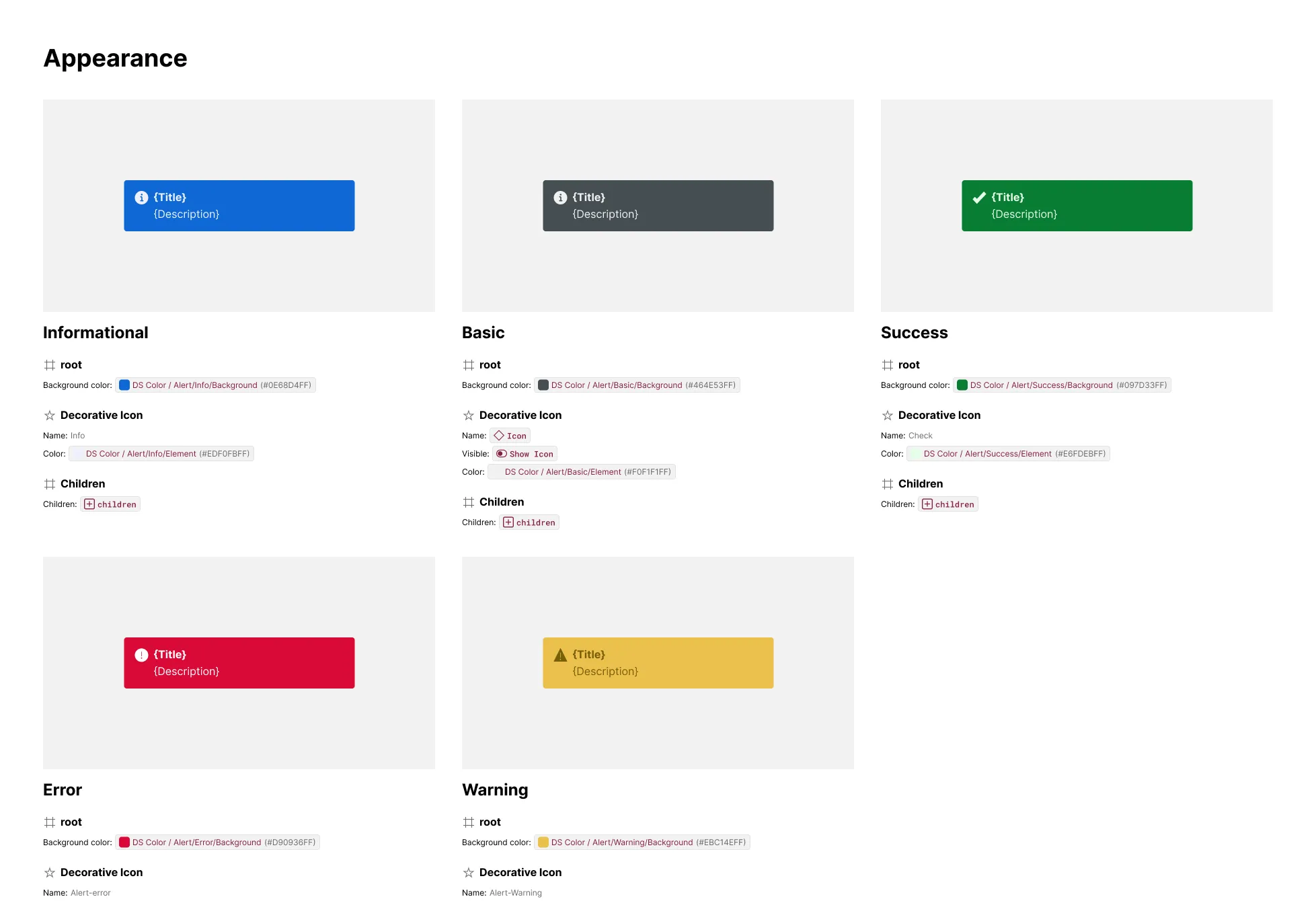This screenshot has height=903, width=1316.
Task: Click the yellow Alert/Warning/Background color swatch
Action: pos(543,842)
